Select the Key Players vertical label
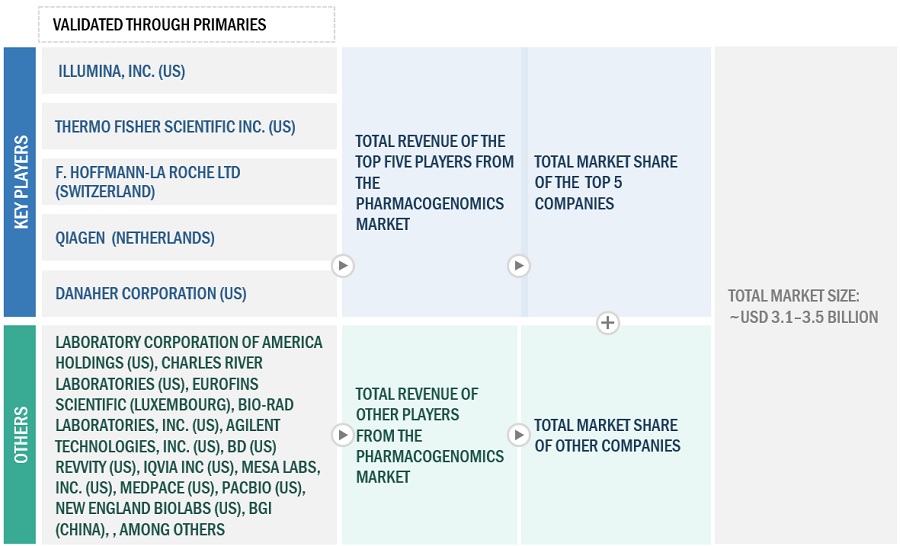This screenshot has width=900, height=546. click(20, 182)
